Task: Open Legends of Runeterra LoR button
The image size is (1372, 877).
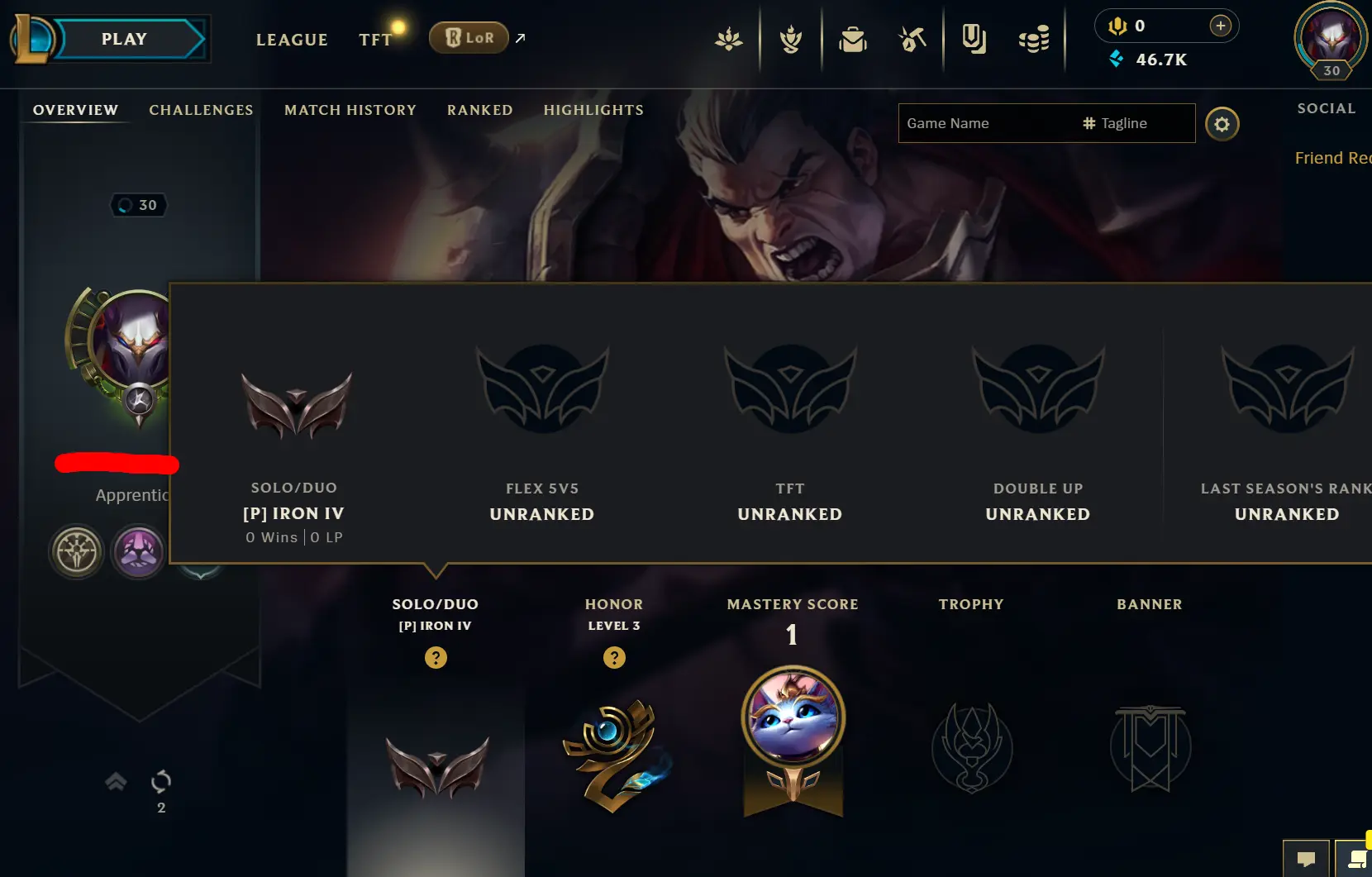Action: click(469, 37)
